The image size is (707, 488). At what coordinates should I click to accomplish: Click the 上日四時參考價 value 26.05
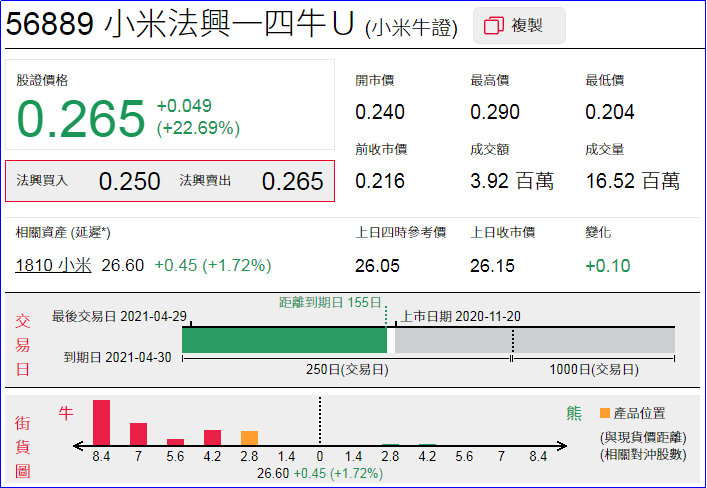tap(377, 266)
